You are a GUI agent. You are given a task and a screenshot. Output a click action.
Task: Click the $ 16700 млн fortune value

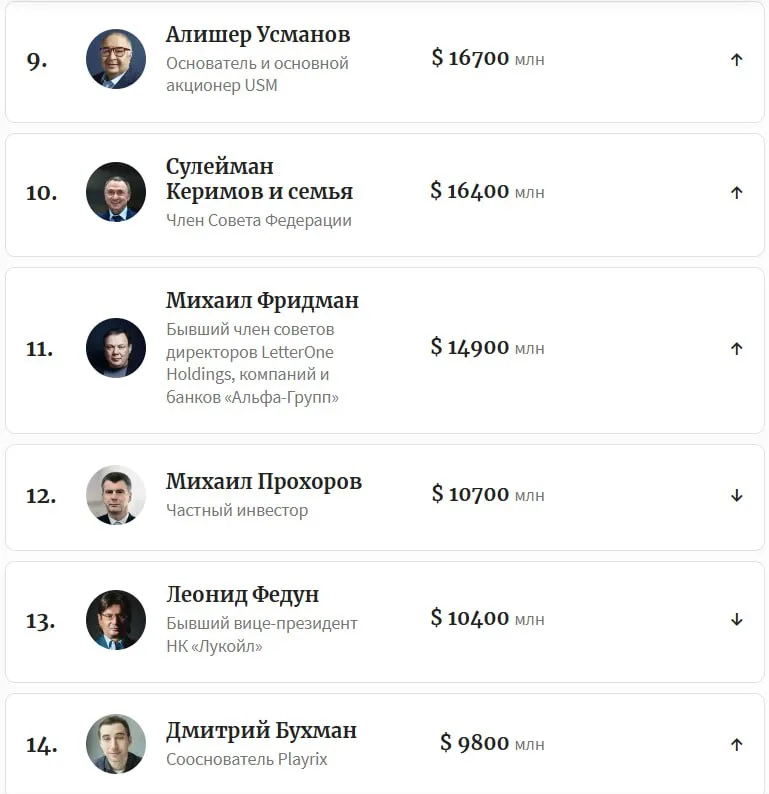point(488,58)
